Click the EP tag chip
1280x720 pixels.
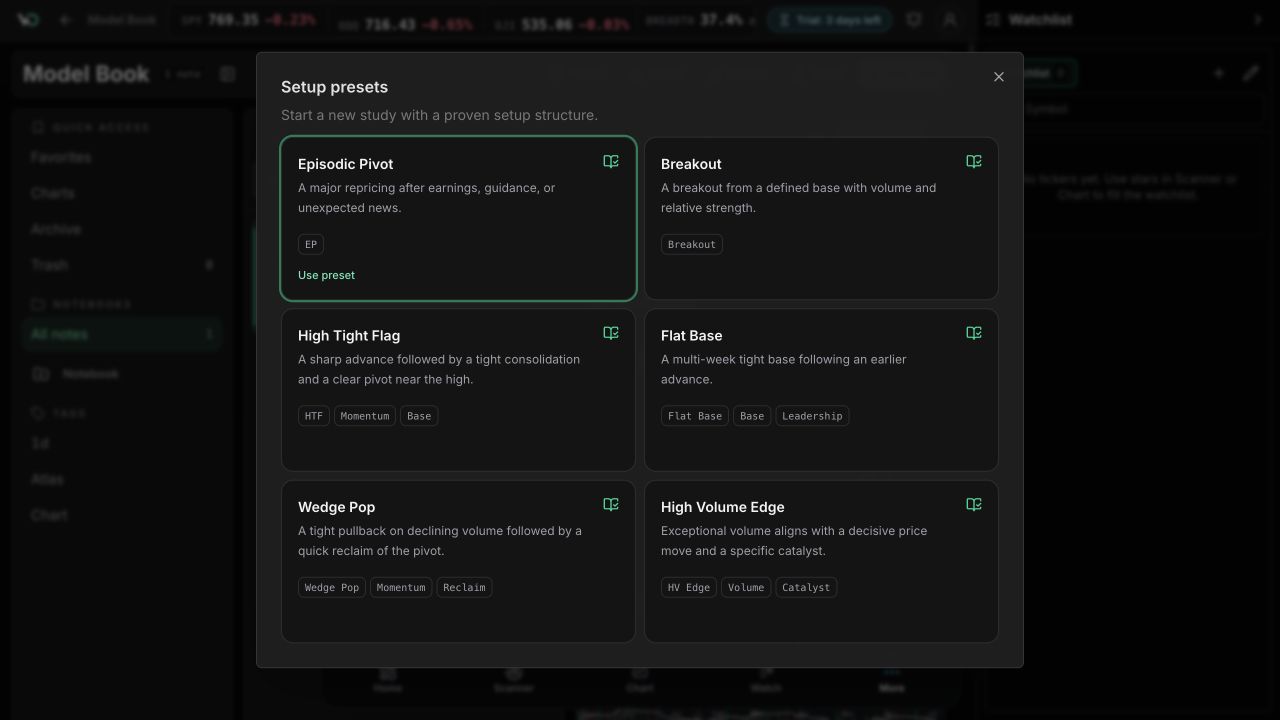tap(311, 244)
